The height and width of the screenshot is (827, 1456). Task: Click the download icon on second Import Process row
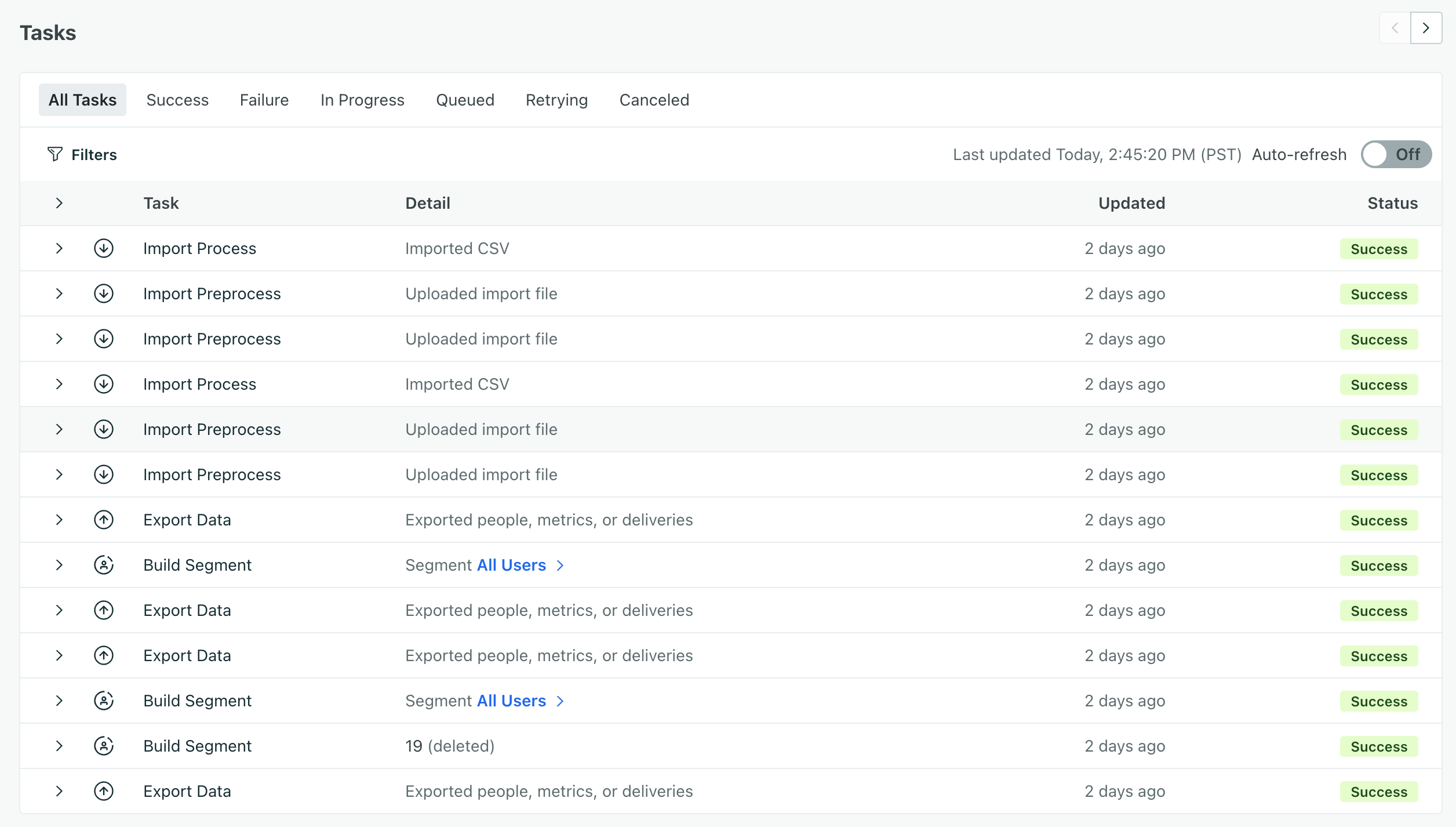103,384
